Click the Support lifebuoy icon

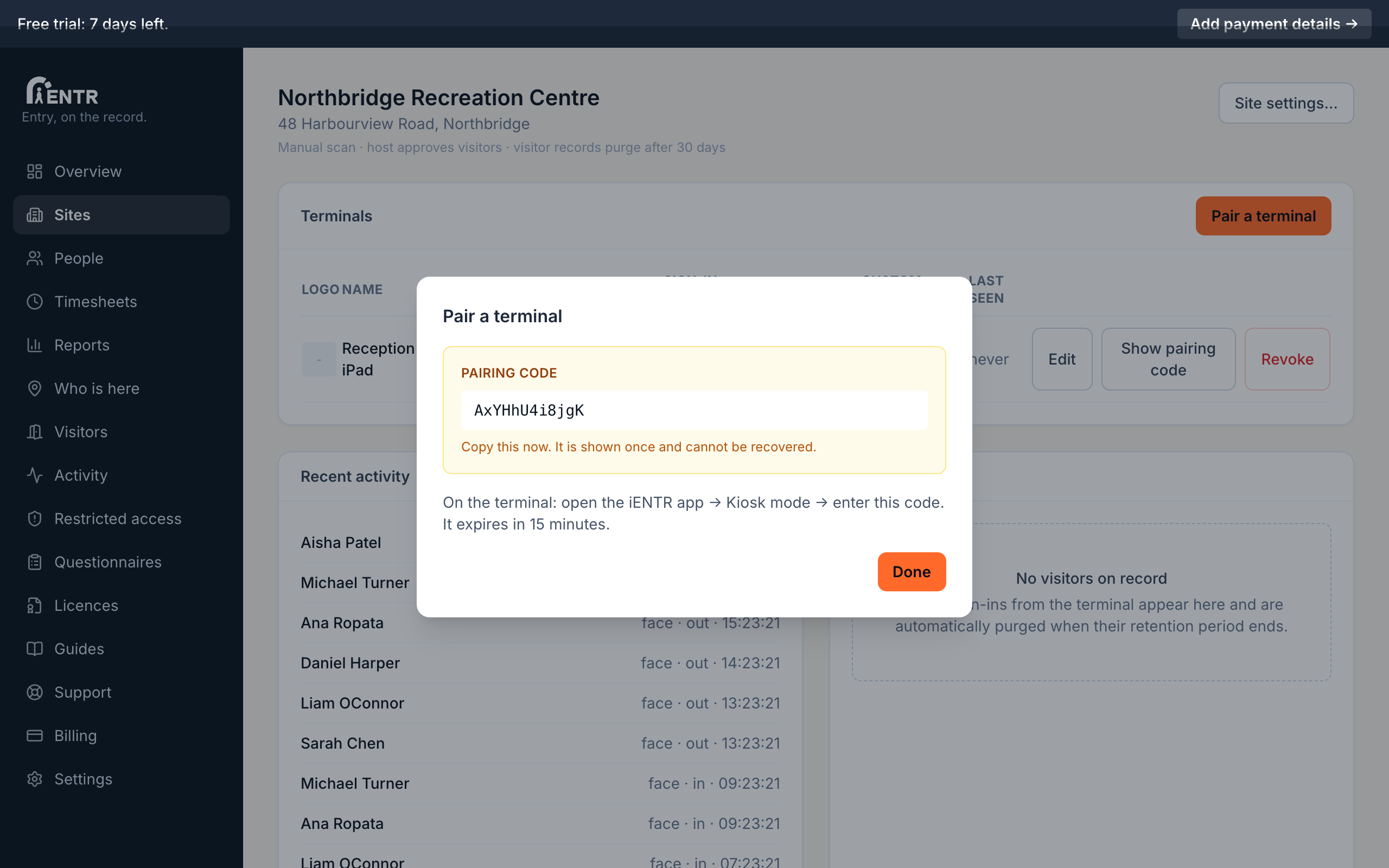click(34, 692)
